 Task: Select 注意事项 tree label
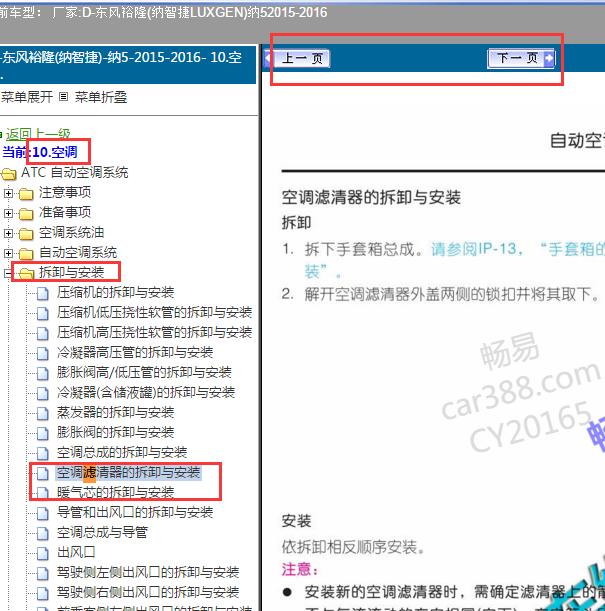pos(65,192)
